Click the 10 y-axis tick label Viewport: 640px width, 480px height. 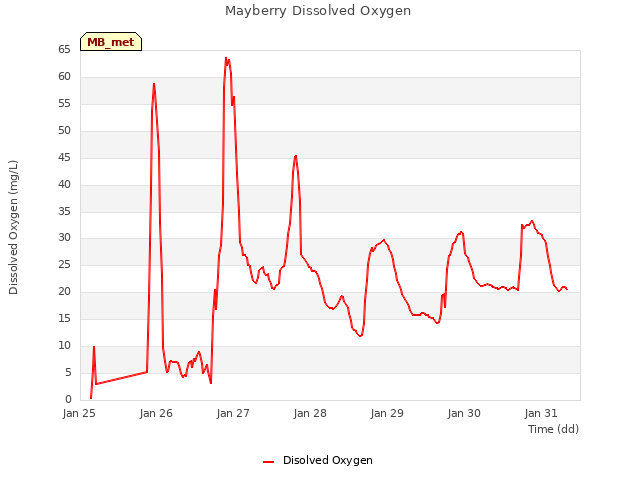pyautogui.click(x=64, y=345)
